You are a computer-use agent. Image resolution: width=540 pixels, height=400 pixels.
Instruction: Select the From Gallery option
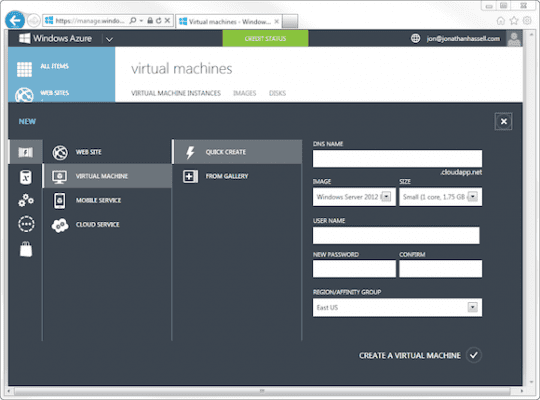point(237,176)
